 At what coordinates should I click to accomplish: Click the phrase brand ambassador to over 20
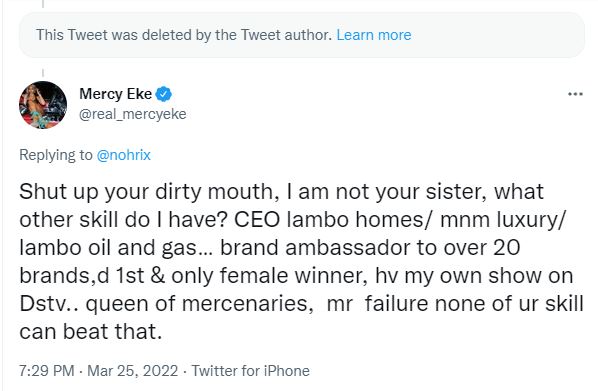(x=370, y=248)
